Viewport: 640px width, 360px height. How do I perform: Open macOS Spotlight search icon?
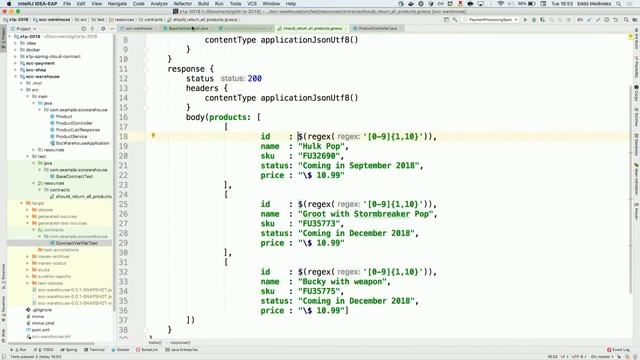(619, 4)
